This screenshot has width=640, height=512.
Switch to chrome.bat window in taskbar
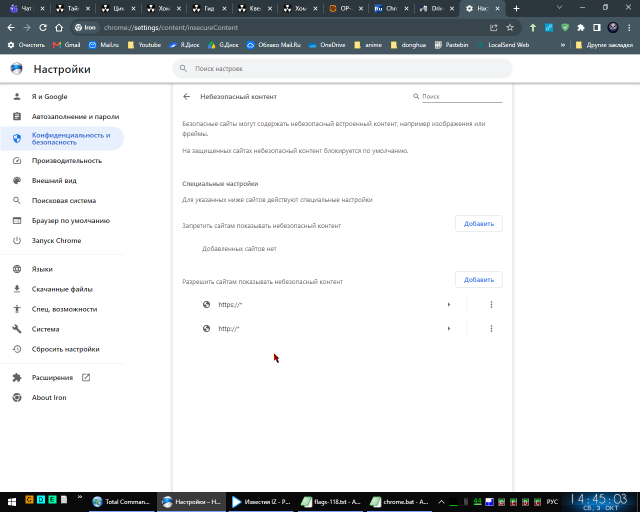(400, 502)
